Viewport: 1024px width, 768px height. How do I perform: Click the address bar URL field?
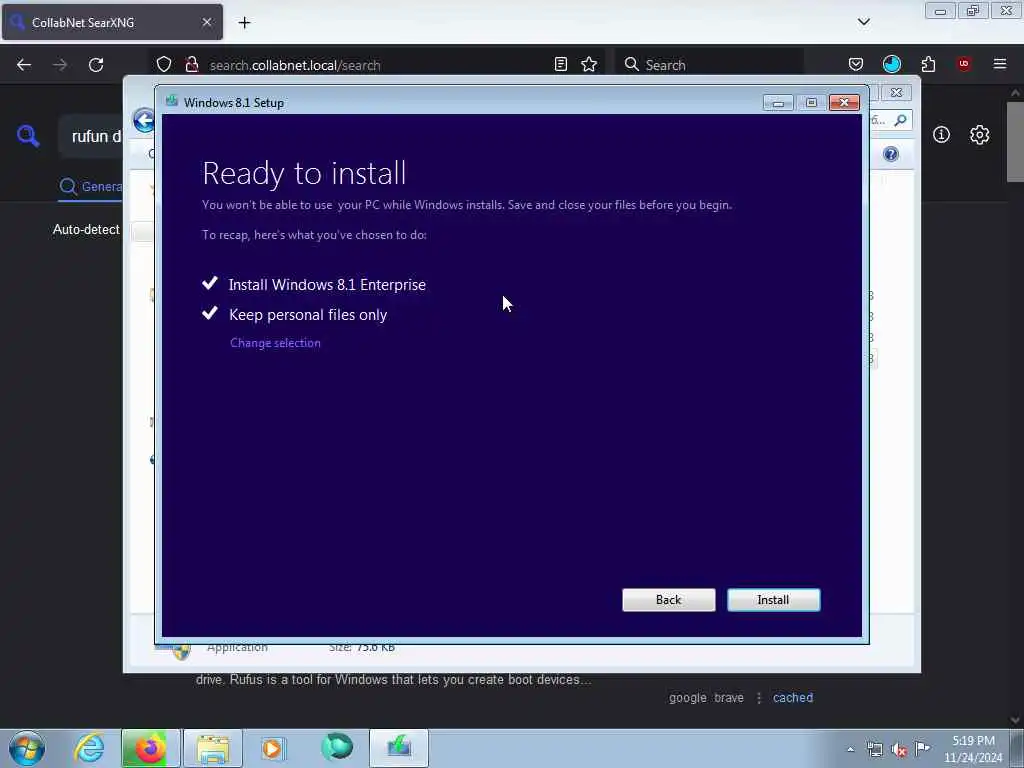point(376,65)
